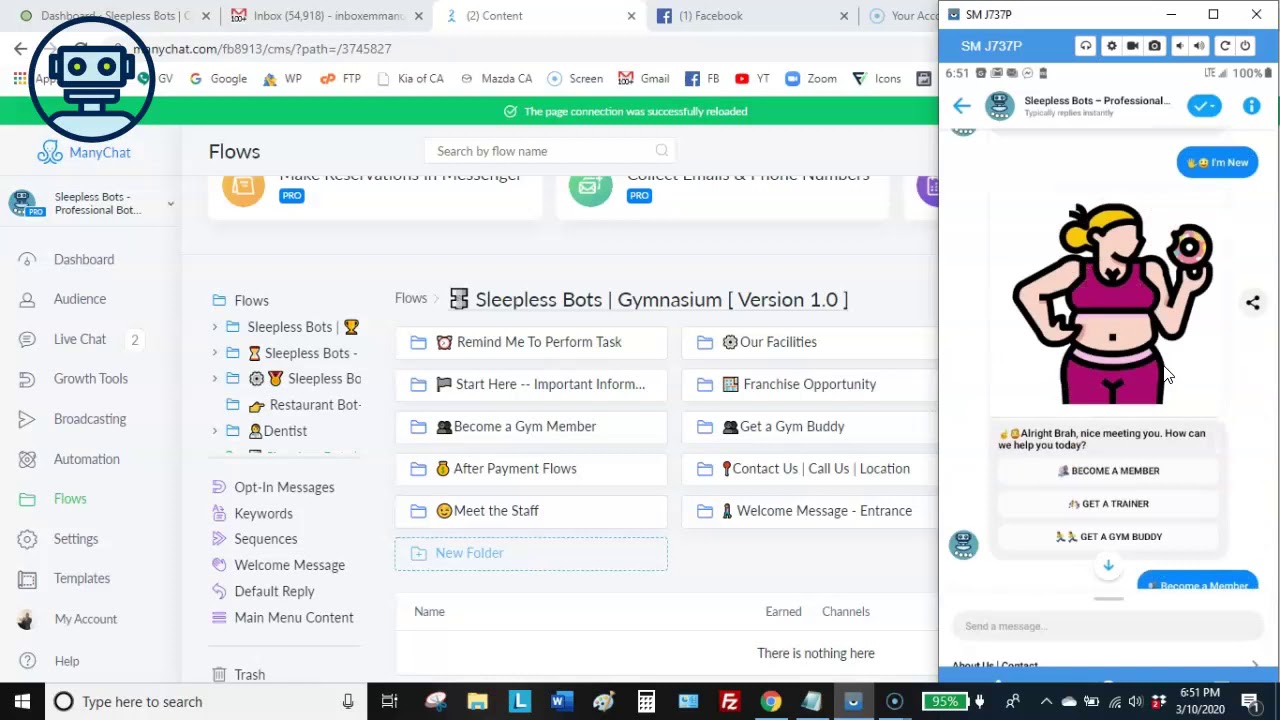This screenshot has height=720, width=1280.
Task: Click Messenger info icon
Action: point(1252,106)
